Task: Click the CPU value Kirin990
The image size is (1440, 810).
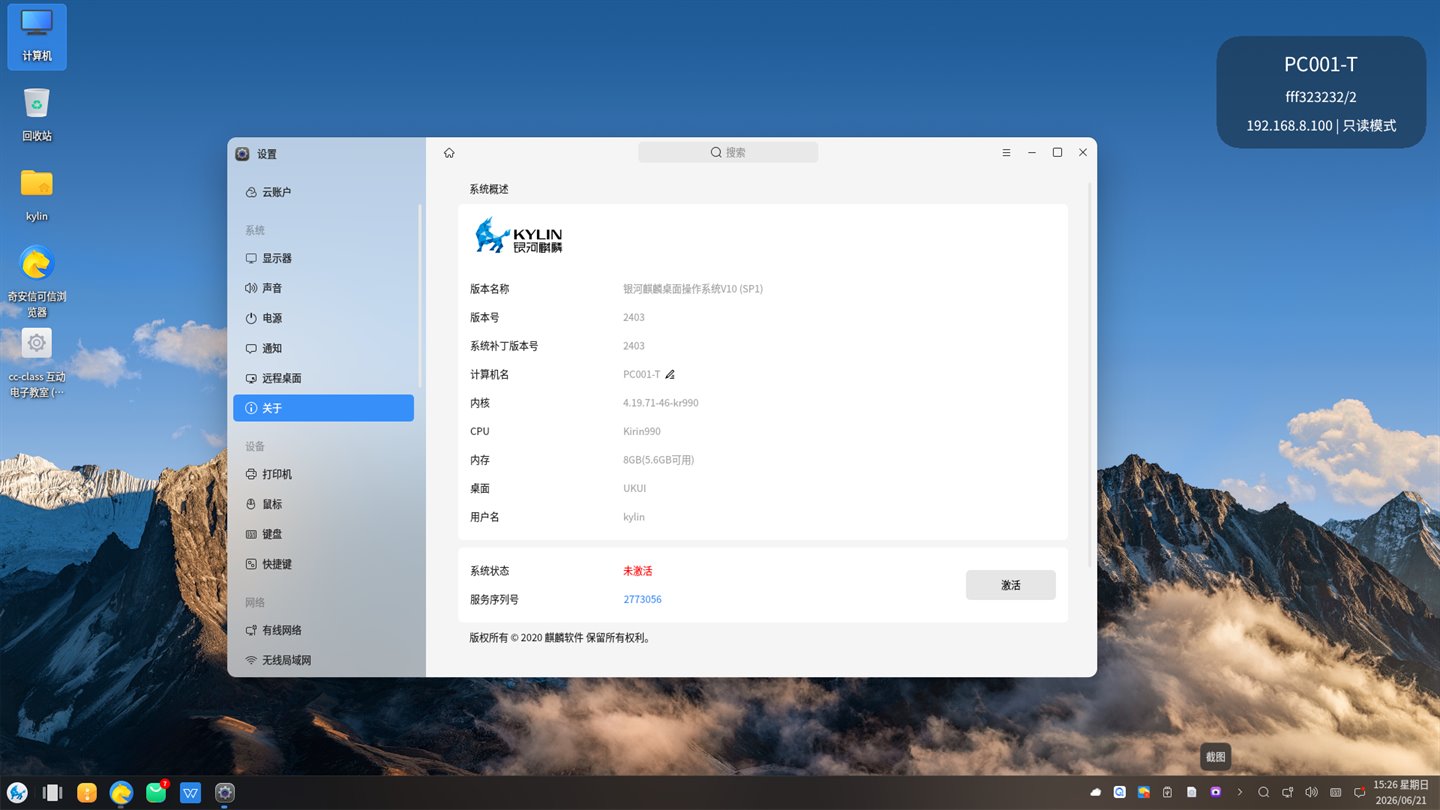Action: 642,432
